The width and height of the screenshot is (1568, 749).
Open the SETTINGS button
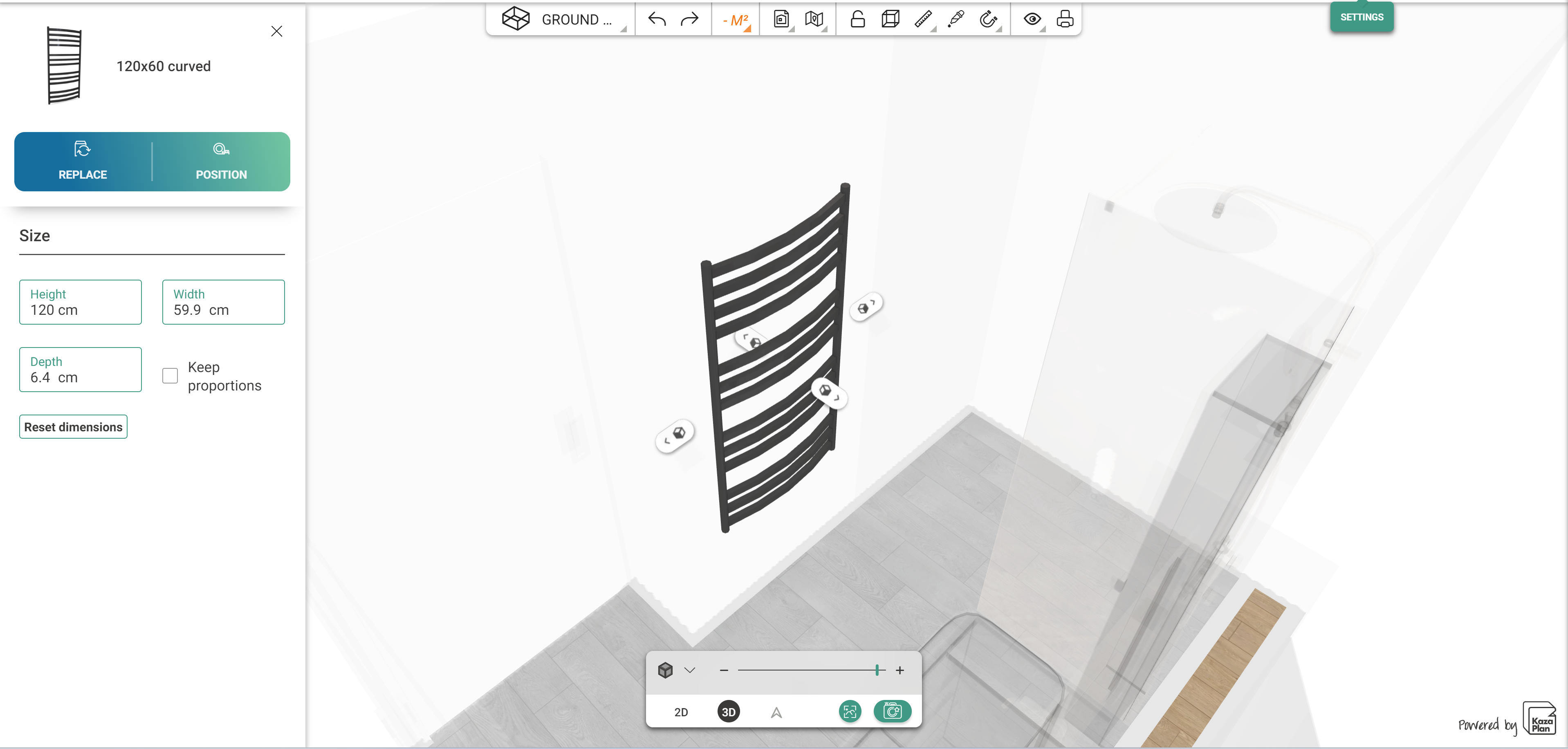[x=1362, y=17]
